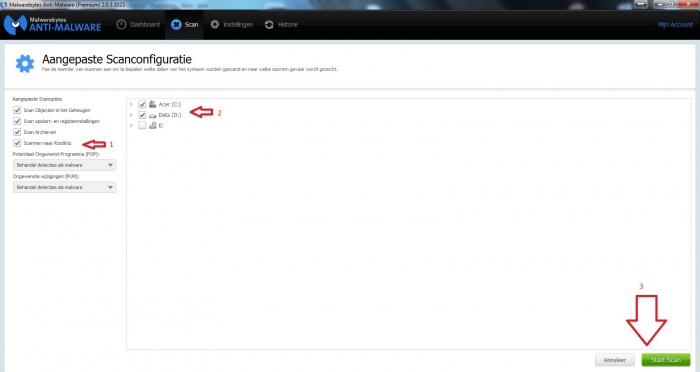Click the Instellingen gear icon
This screenshot has height=372, width=700.
(215, 25)
